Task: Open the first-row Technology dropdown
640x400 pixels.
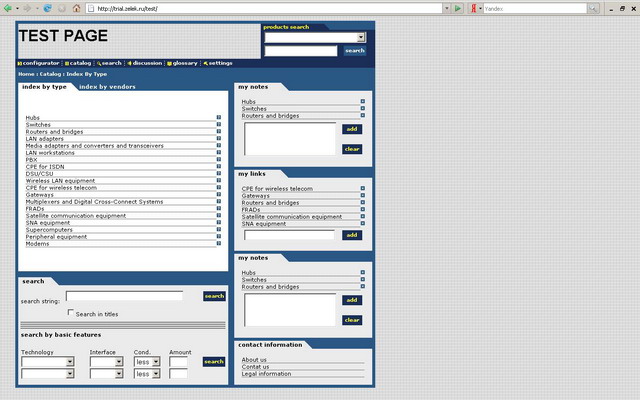Action: (70, 362)
